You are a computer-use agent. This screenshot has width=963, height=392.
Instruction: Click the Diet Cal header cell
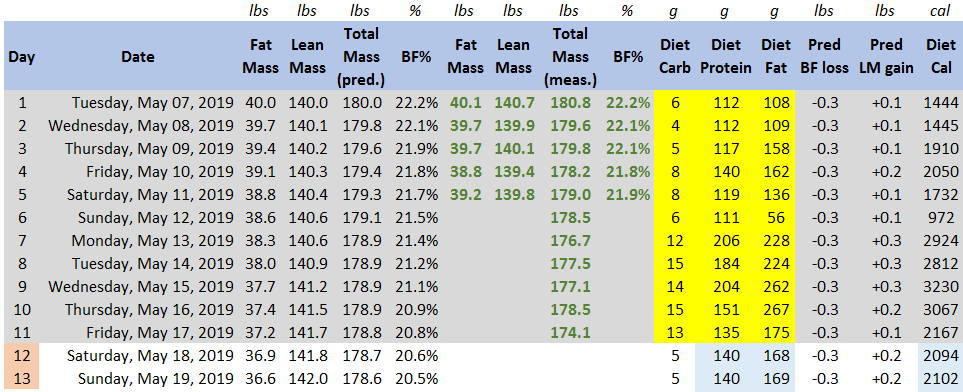pos(940,57)
